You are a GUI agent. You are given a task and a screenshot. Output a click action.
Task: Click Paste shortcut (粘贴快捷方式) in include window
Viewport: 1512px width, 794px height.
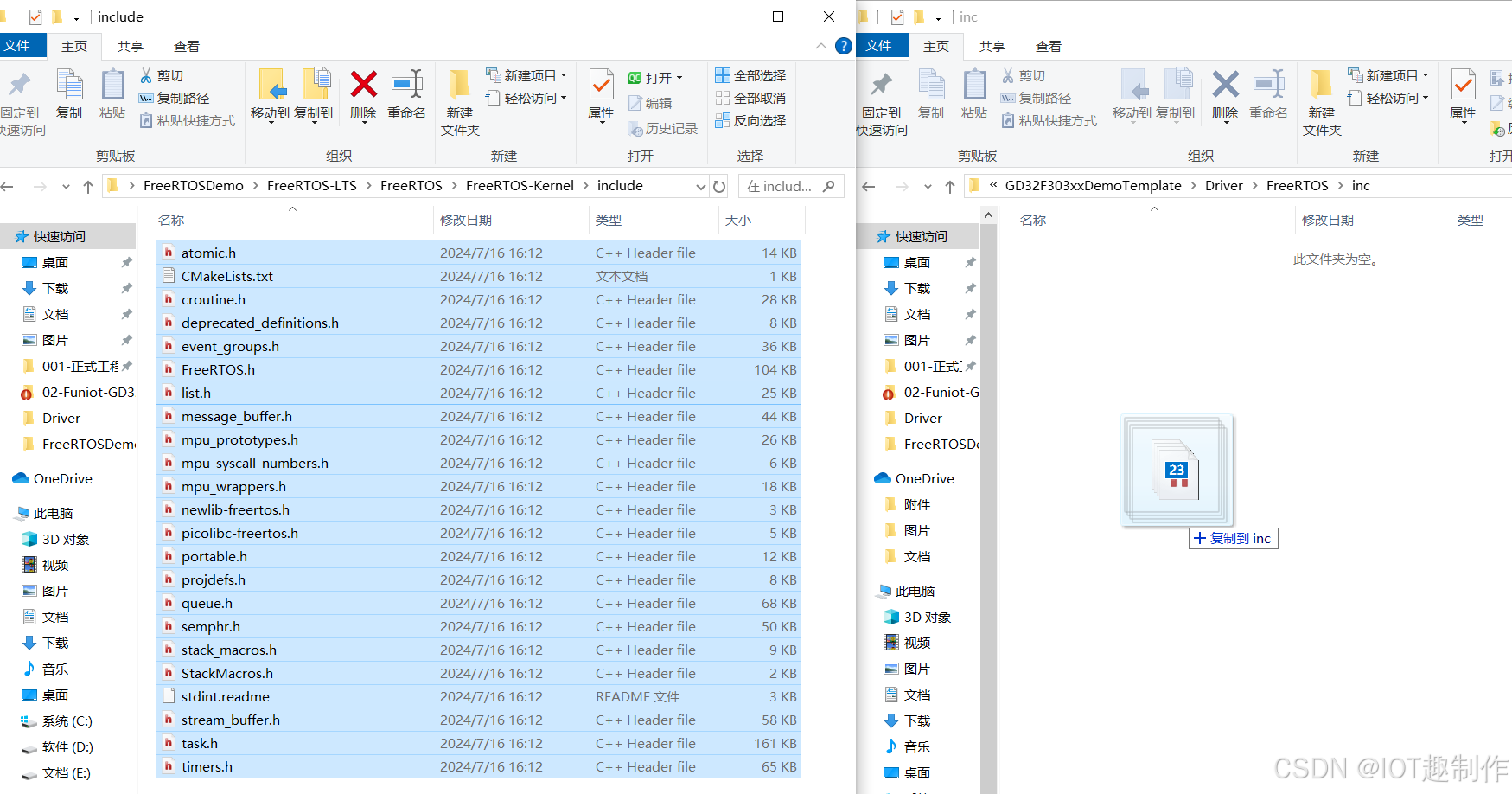coord(188,121)
